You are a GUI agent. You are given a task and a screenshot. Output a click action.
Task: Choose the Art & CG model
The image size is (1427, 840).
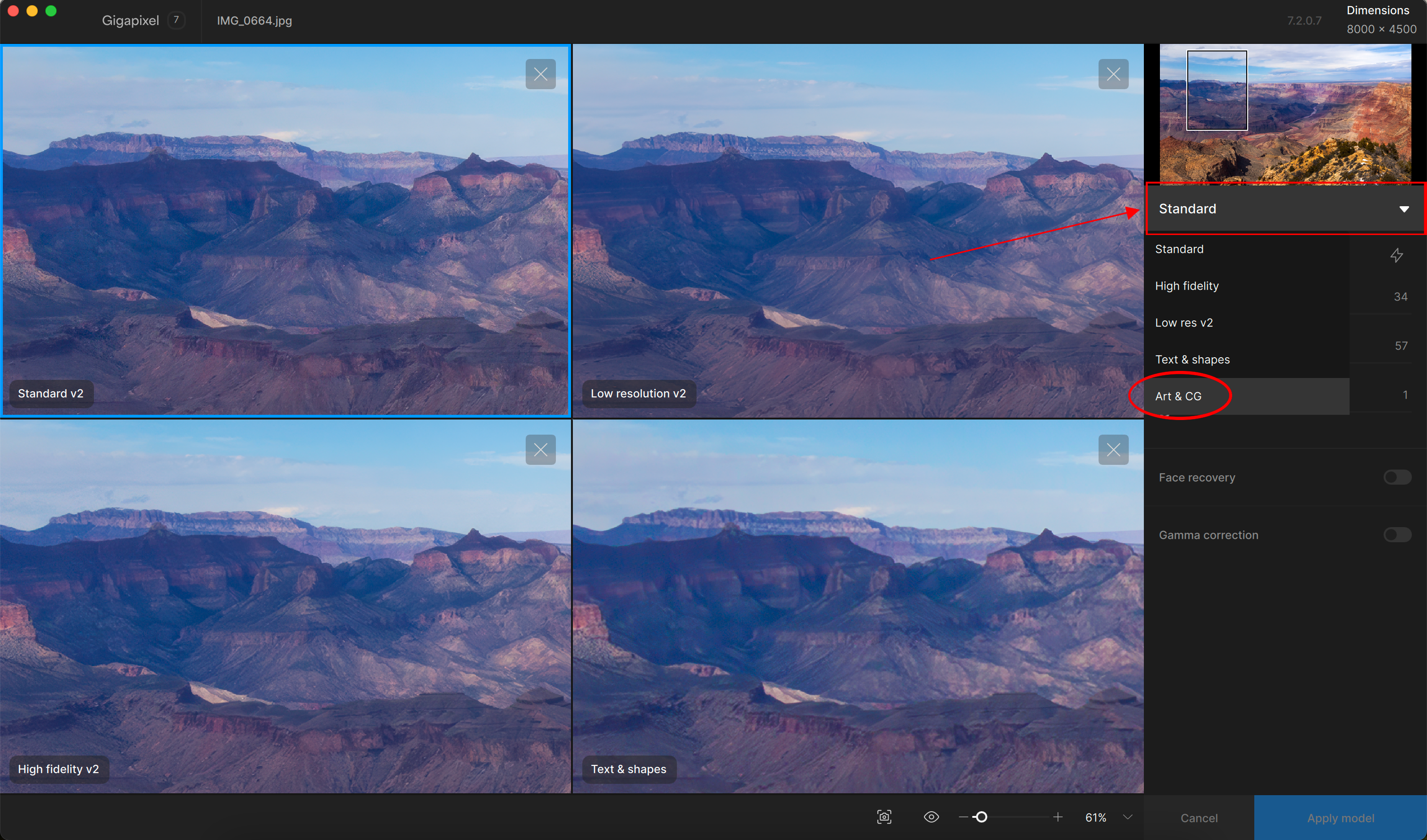(1247, 396)
